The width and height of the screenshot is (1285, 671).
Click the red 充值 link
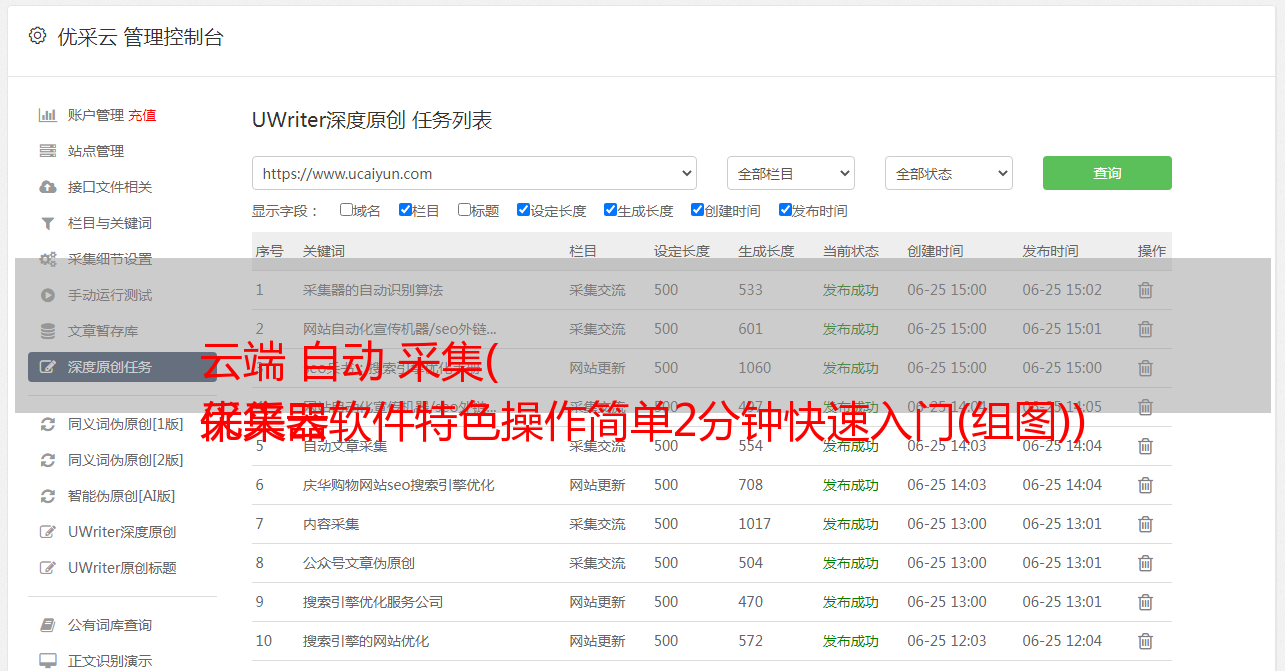coord(142,115)
